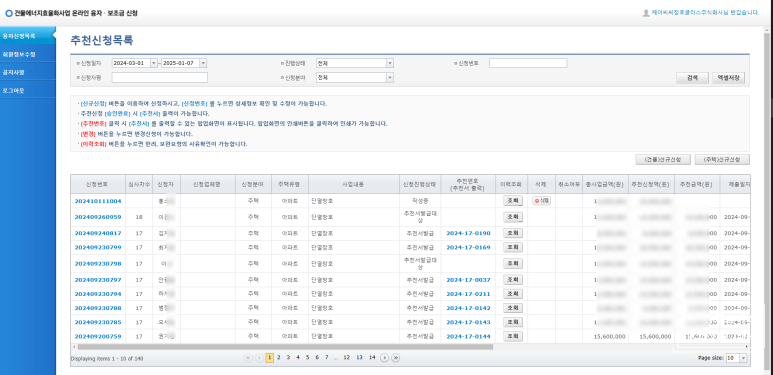
Task: Open application number 202409230788
Action: point(98,308)
